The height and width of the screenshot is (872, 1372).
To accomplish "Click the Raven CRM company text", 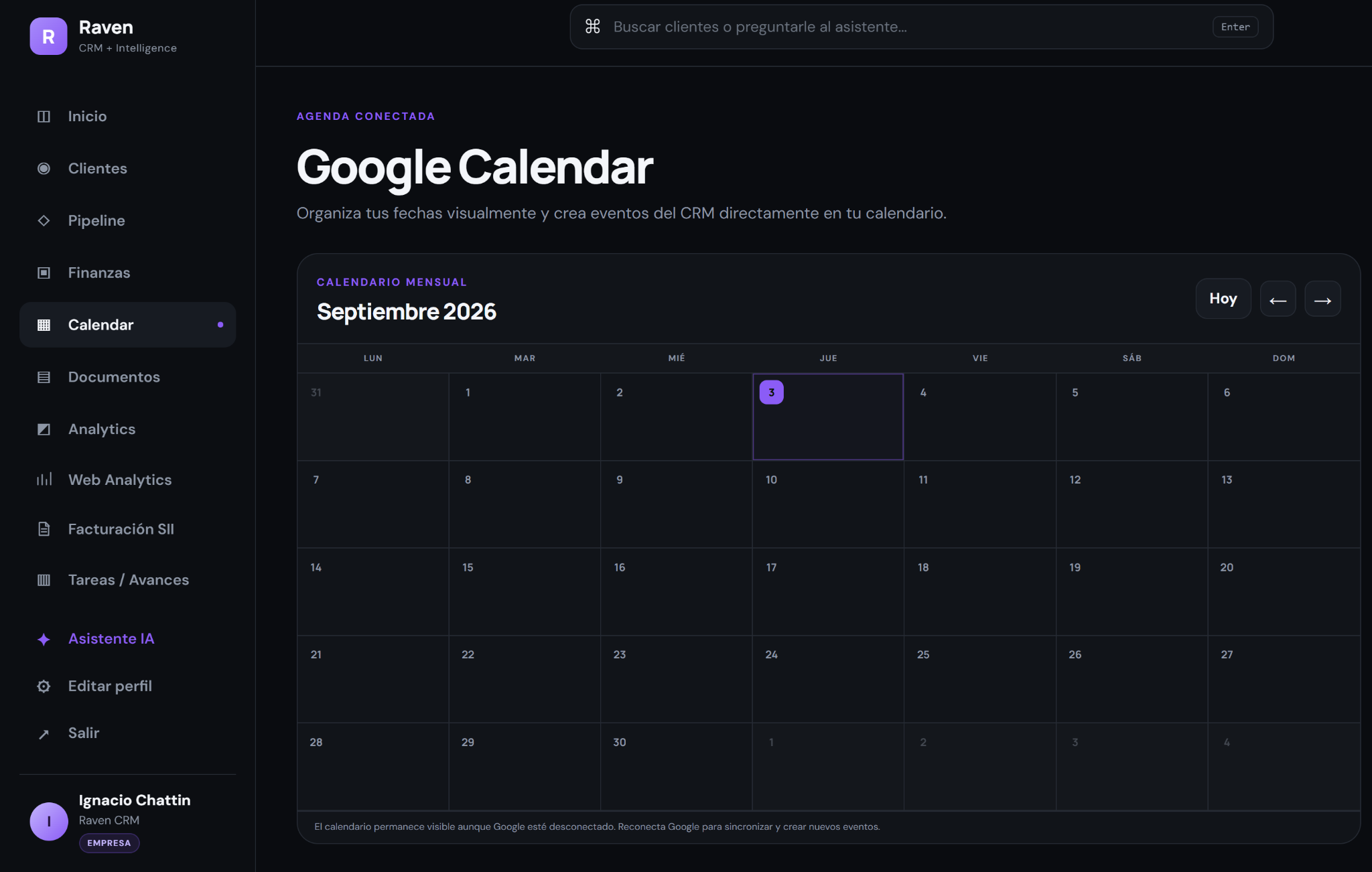I will pos(109,820).
